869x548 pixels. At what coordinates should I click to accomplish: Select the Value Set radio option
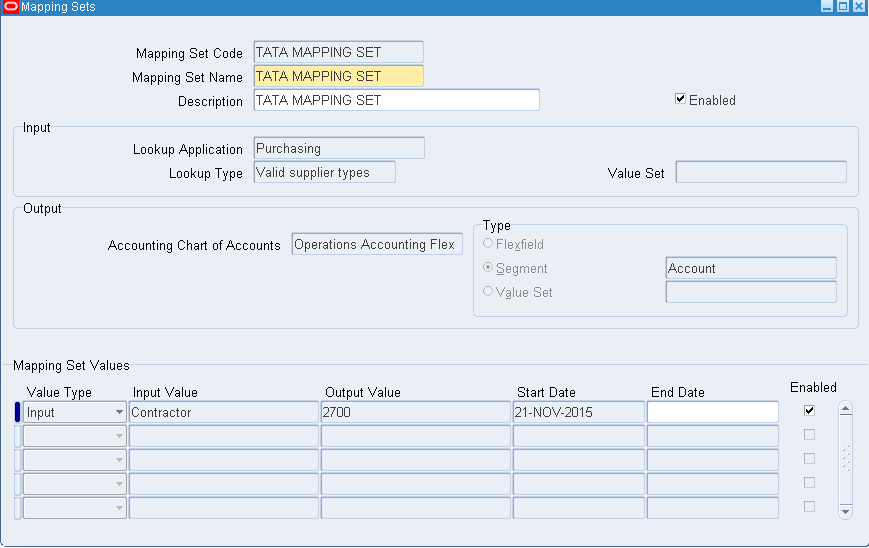point(488,292)
